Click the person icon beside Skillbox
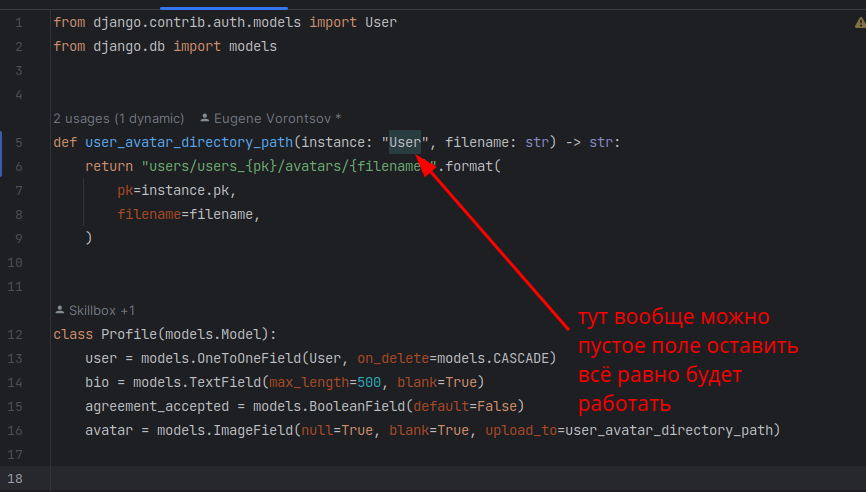The width and height of the screenshot is (866, 492). point(60,310)
